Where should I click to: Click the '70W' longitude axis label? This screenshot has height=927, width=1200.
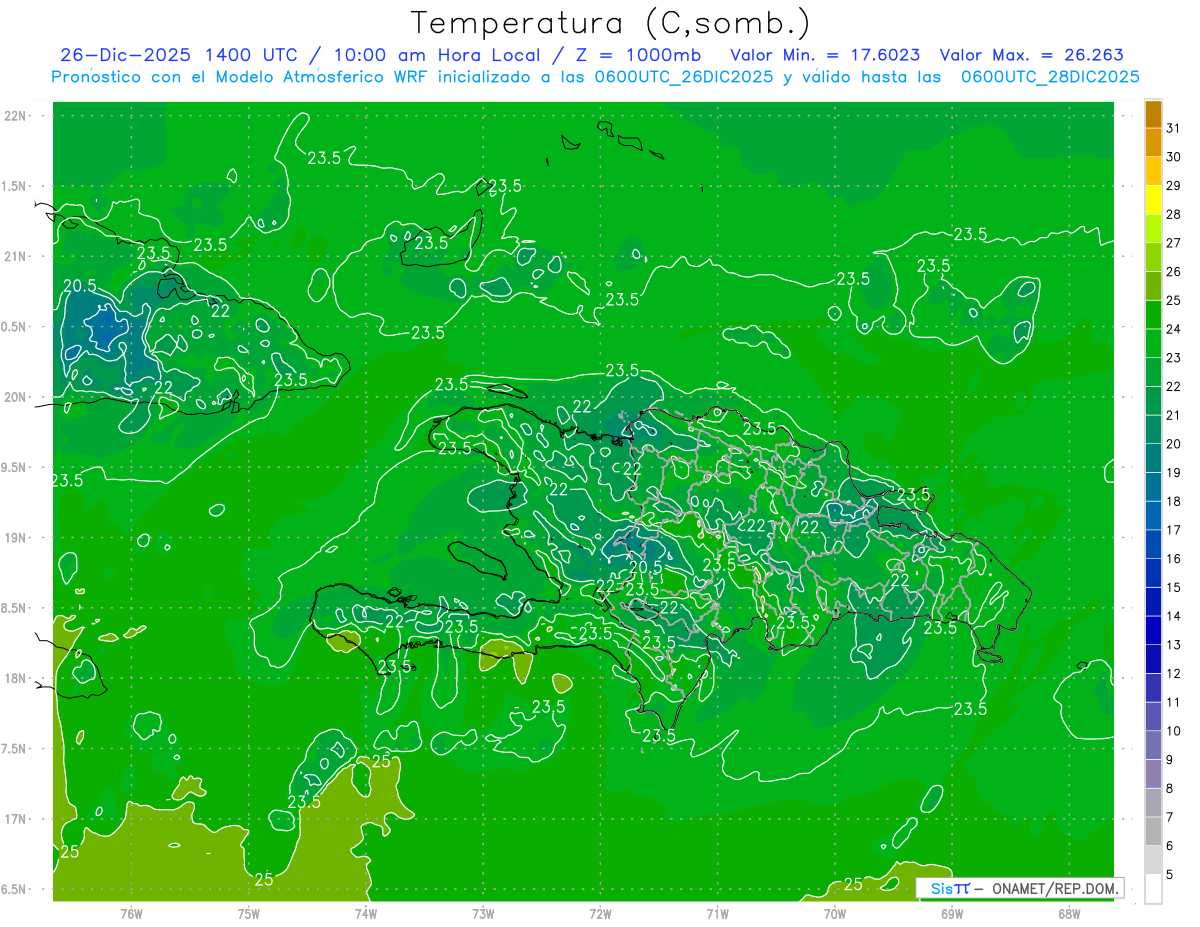[834, 913]
